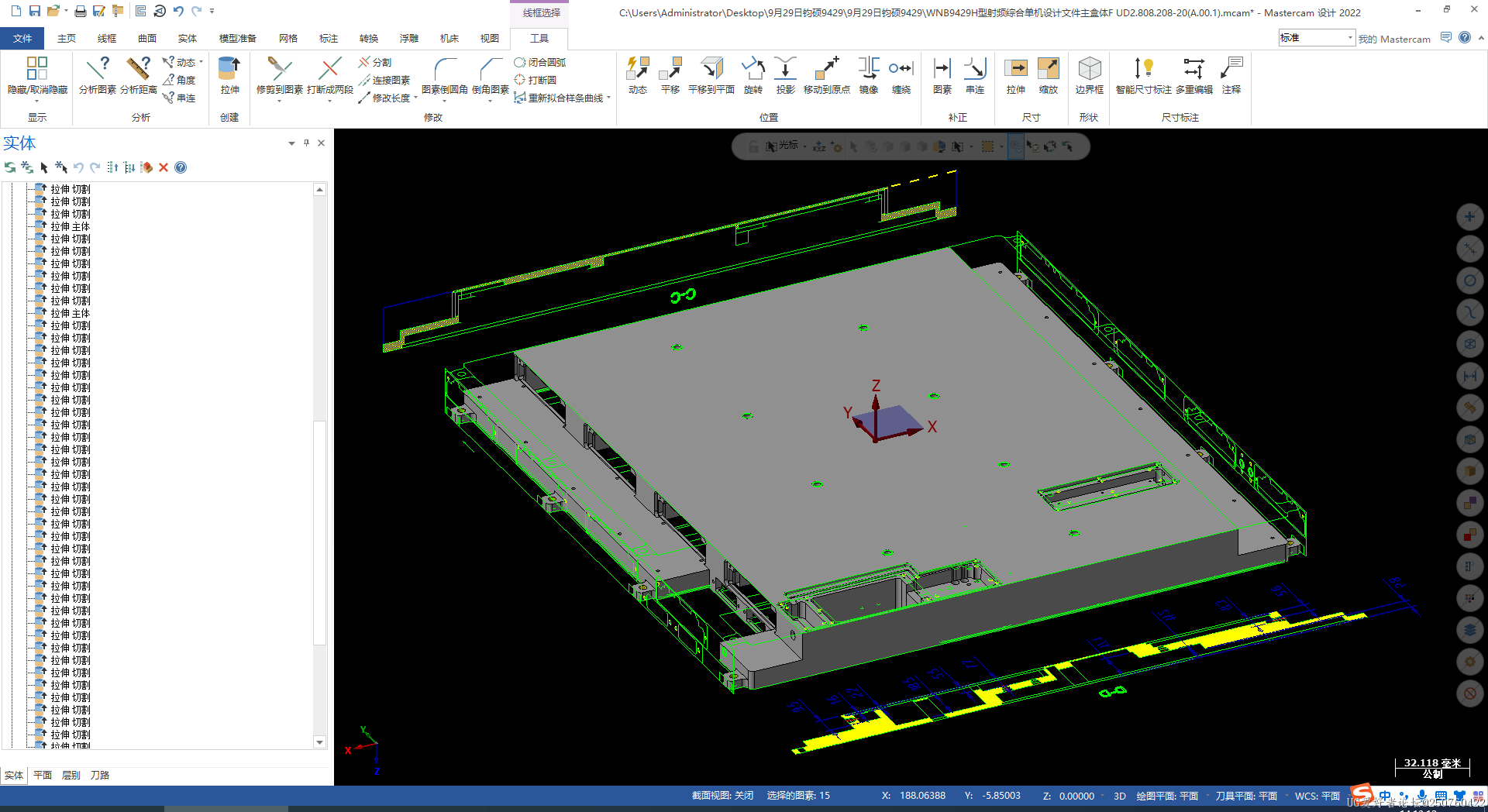
Task: Switch to the 层别 tab at panel bottom
Action: click(x=71, y=775)
